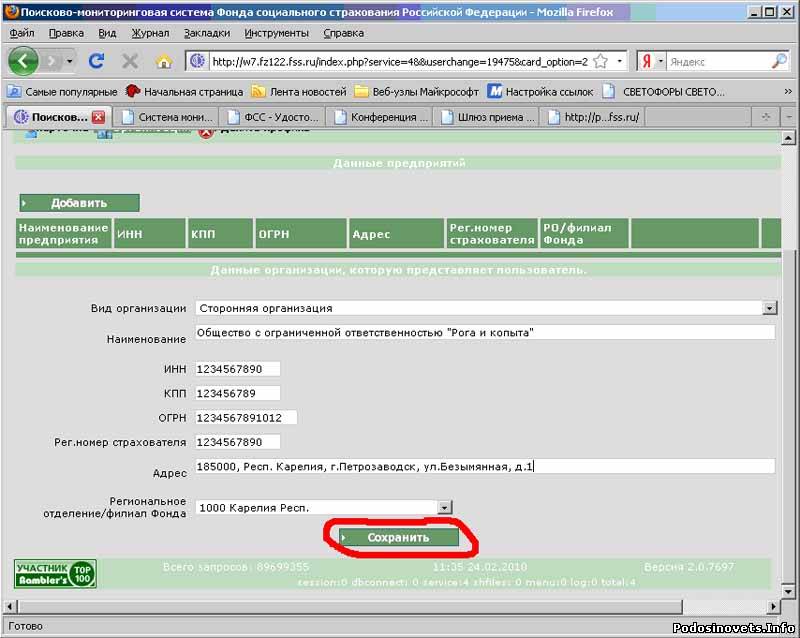Stop loading with the X toolbar icon
The width and height of the screenshot is (800, 638).
pyautogui.click(x=130, y=62)
